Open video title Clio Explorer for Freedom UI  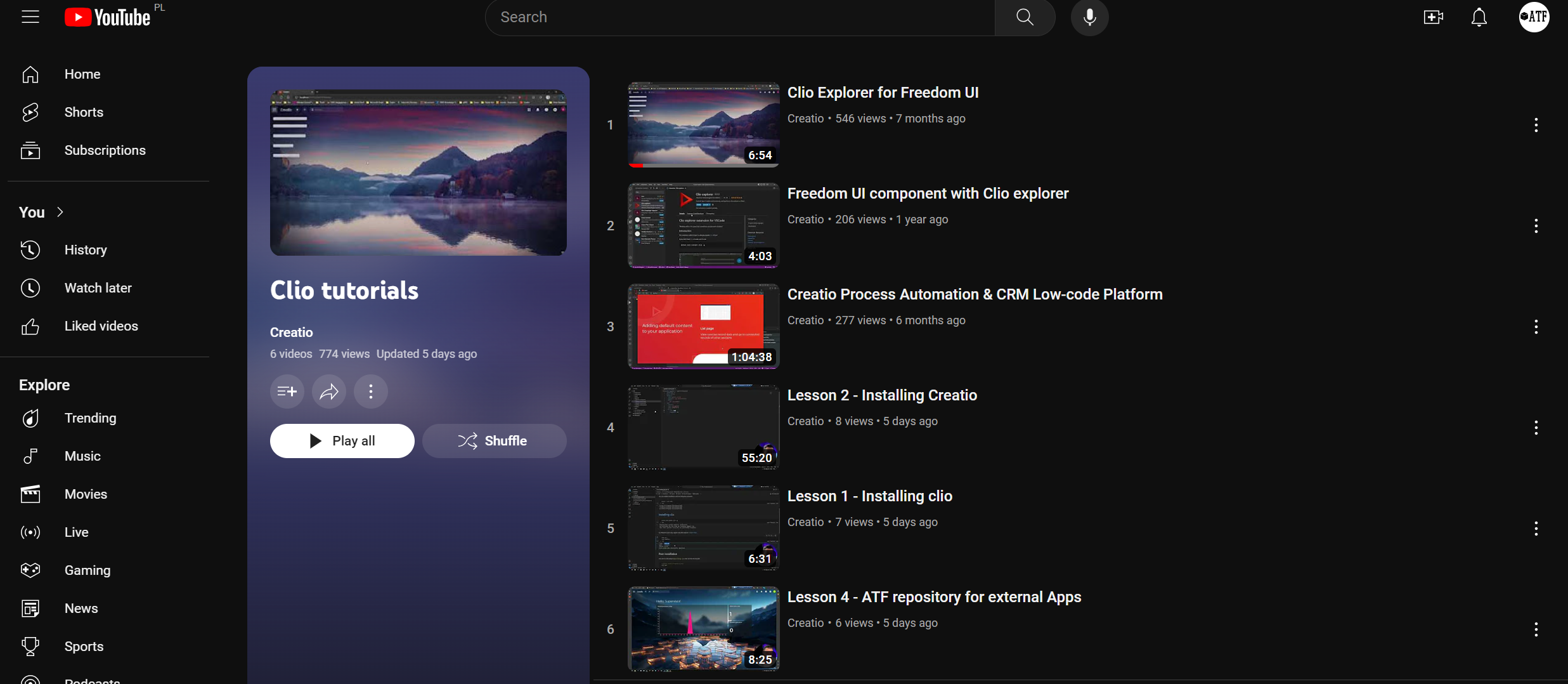click(x=883, y=93)
